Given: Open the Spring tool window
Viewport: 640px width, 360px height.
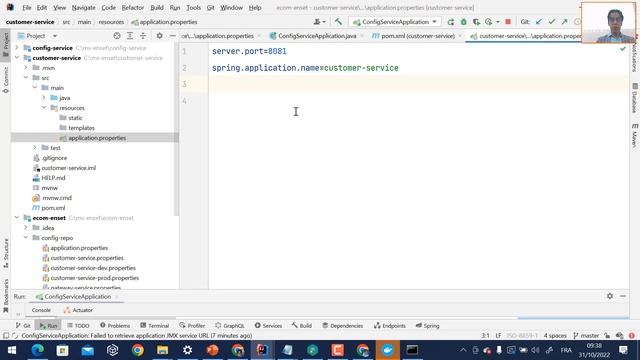Looking at the screenshot, I should point(427,326).
